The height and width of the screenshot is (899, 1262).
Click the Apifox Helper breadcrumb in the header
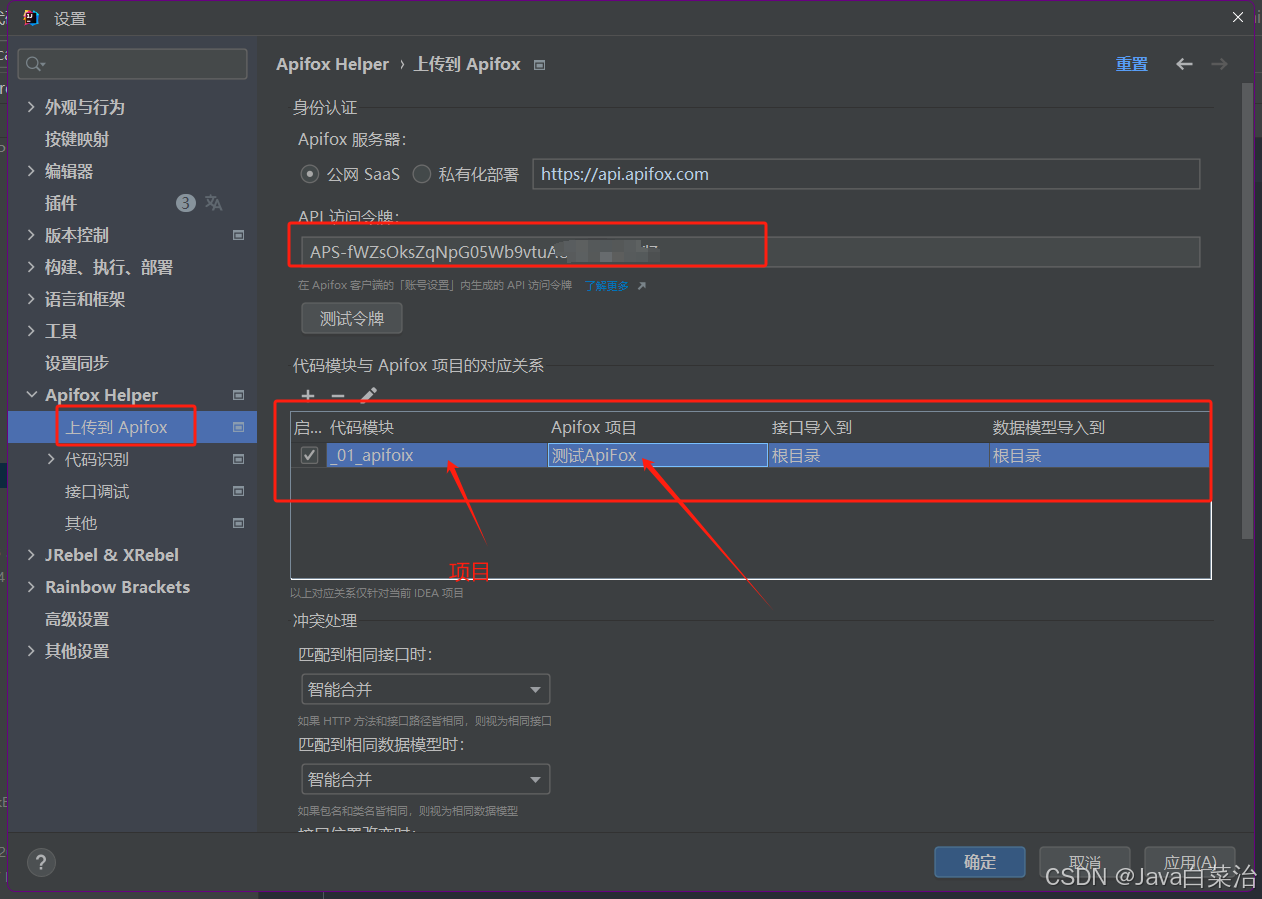(x=333, y=64)
